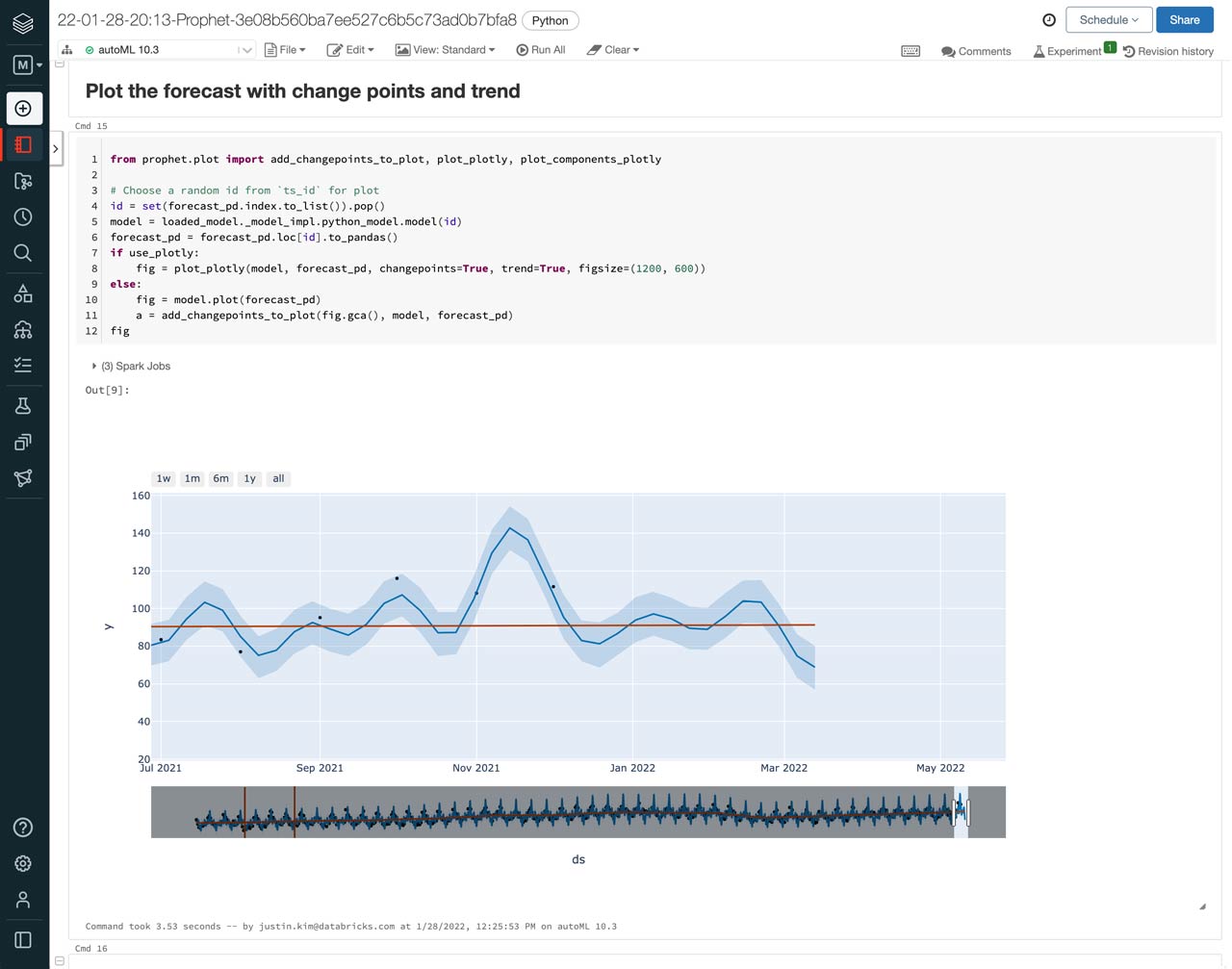The image size is (1232, 969).
Task: Open Help question mark icon
Action: pyautogui.click(x=23, y=828)
